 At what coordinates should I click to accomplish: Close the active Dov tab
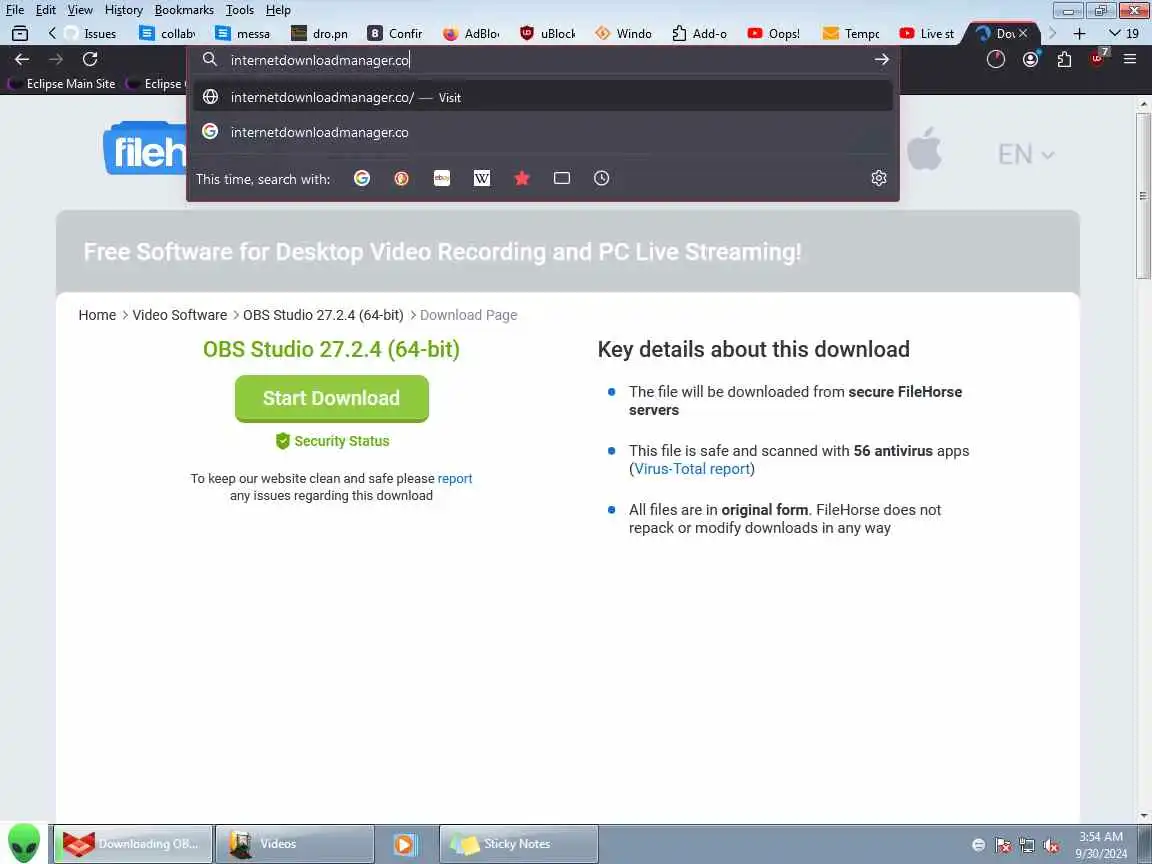pos(1023,33)
